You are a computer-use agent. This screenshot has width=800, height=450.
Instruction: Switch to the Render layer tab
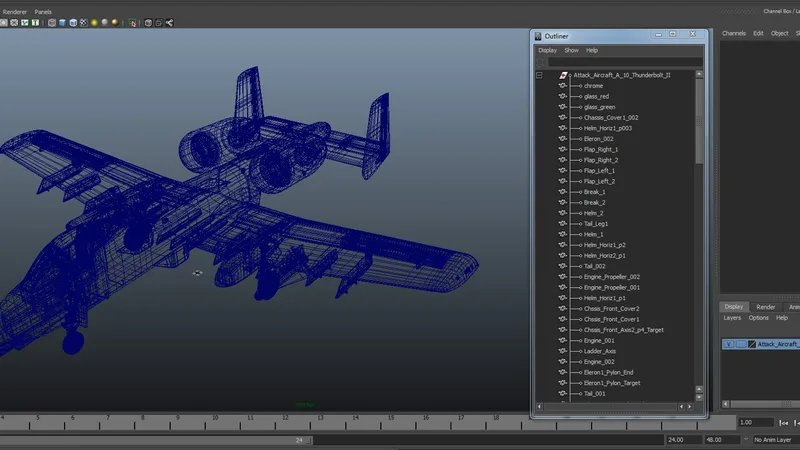tap(766, 307)
